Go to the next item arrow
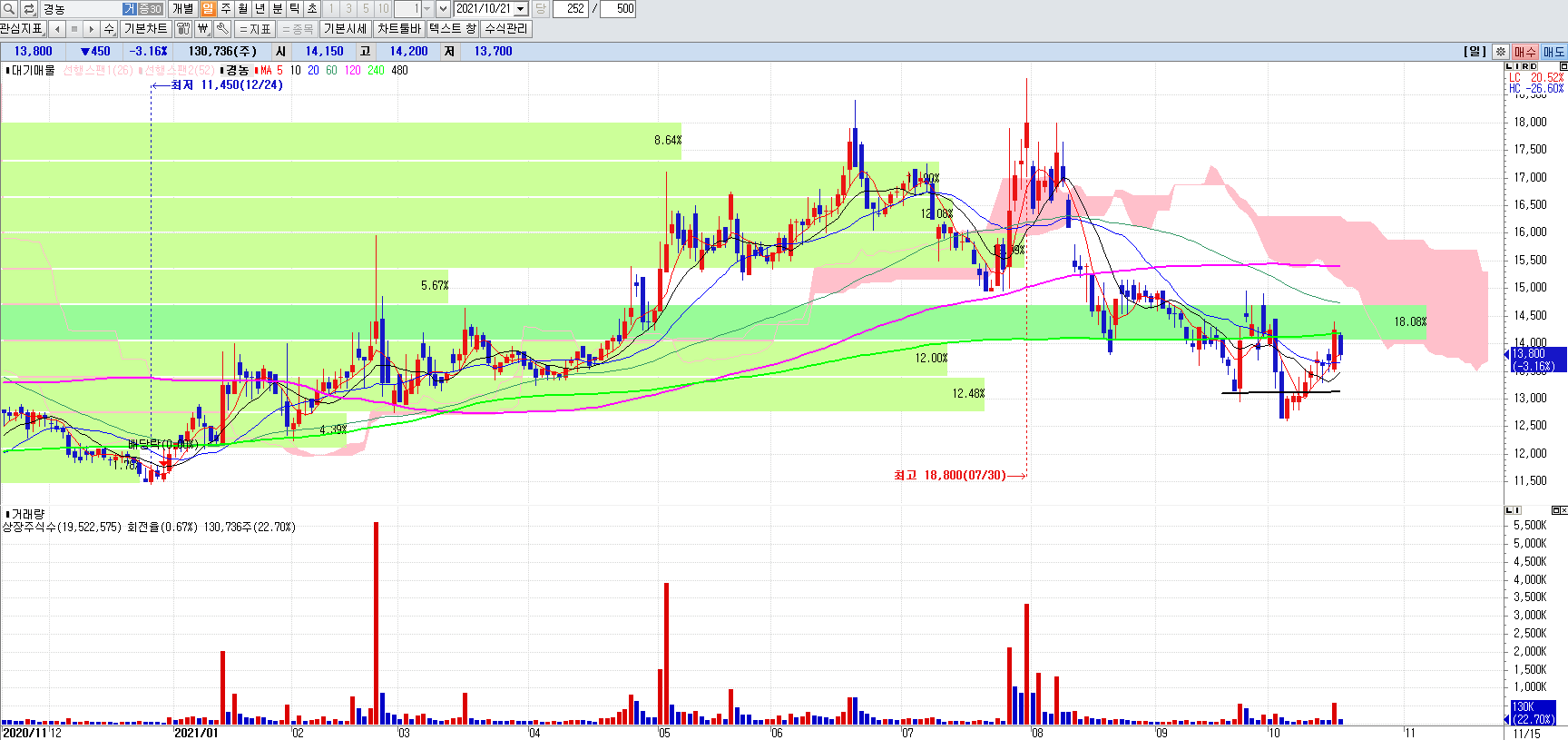This screenshot has height=740, width=1568. [91, 29]
